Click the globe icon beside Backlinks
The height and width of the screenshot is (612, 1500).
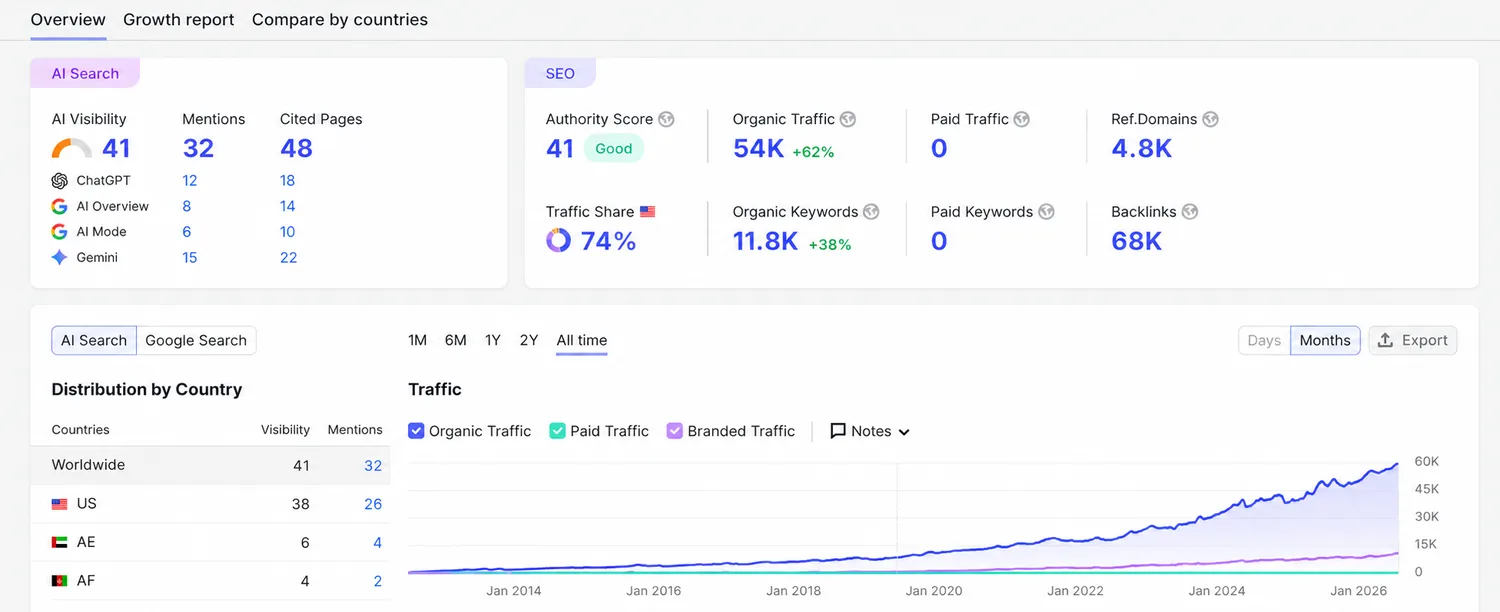click(1189, 212)
